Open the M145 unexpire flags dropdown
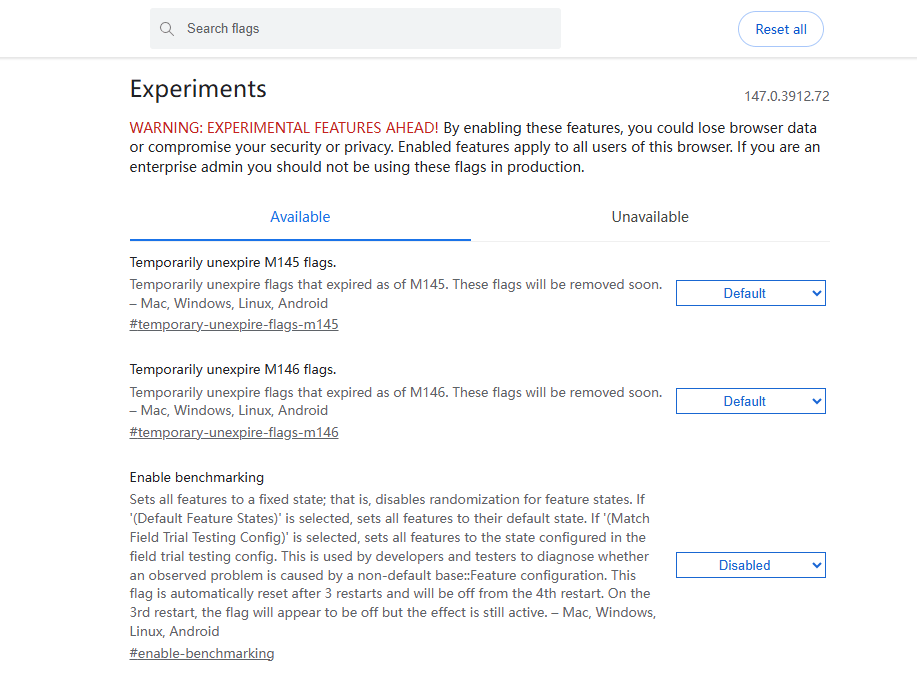Screen dimensions: 917x676 (x=750, y=293)
